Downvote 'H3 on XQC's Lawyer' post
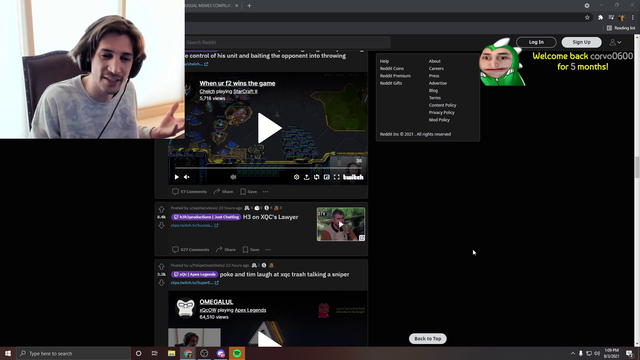The image size is (640, 360). click(x=161, y=225)
